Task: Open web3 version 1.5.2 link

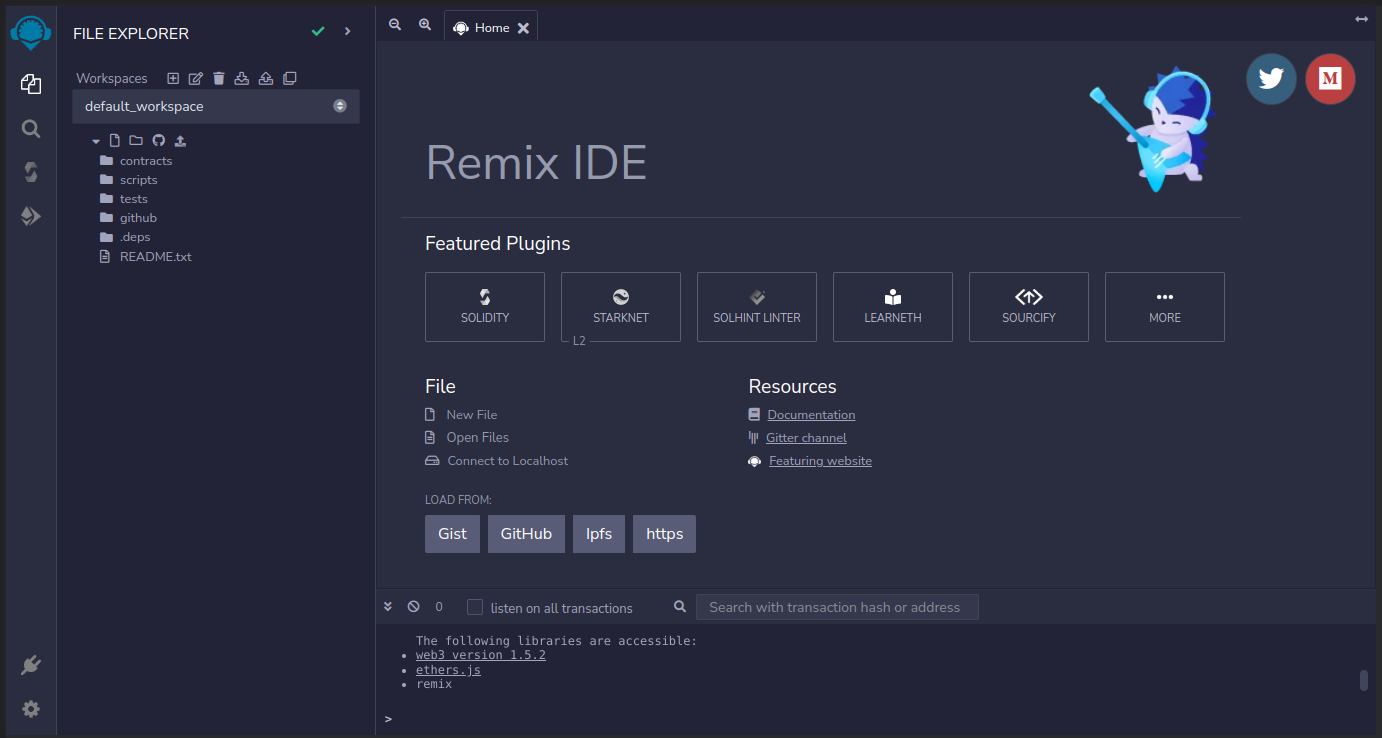Action: tap(481, 655)
